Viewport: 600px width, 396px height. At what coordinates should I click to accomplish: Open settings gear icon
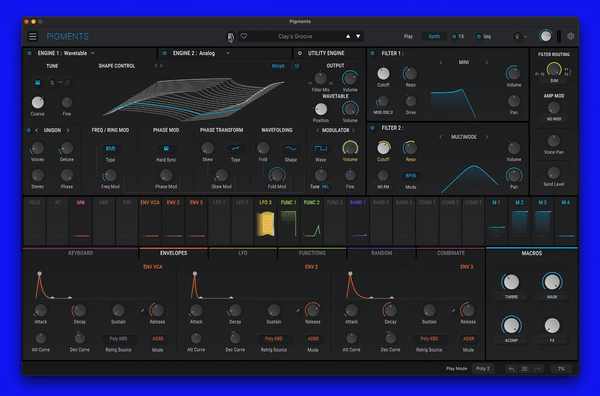(x=571, y=36)
